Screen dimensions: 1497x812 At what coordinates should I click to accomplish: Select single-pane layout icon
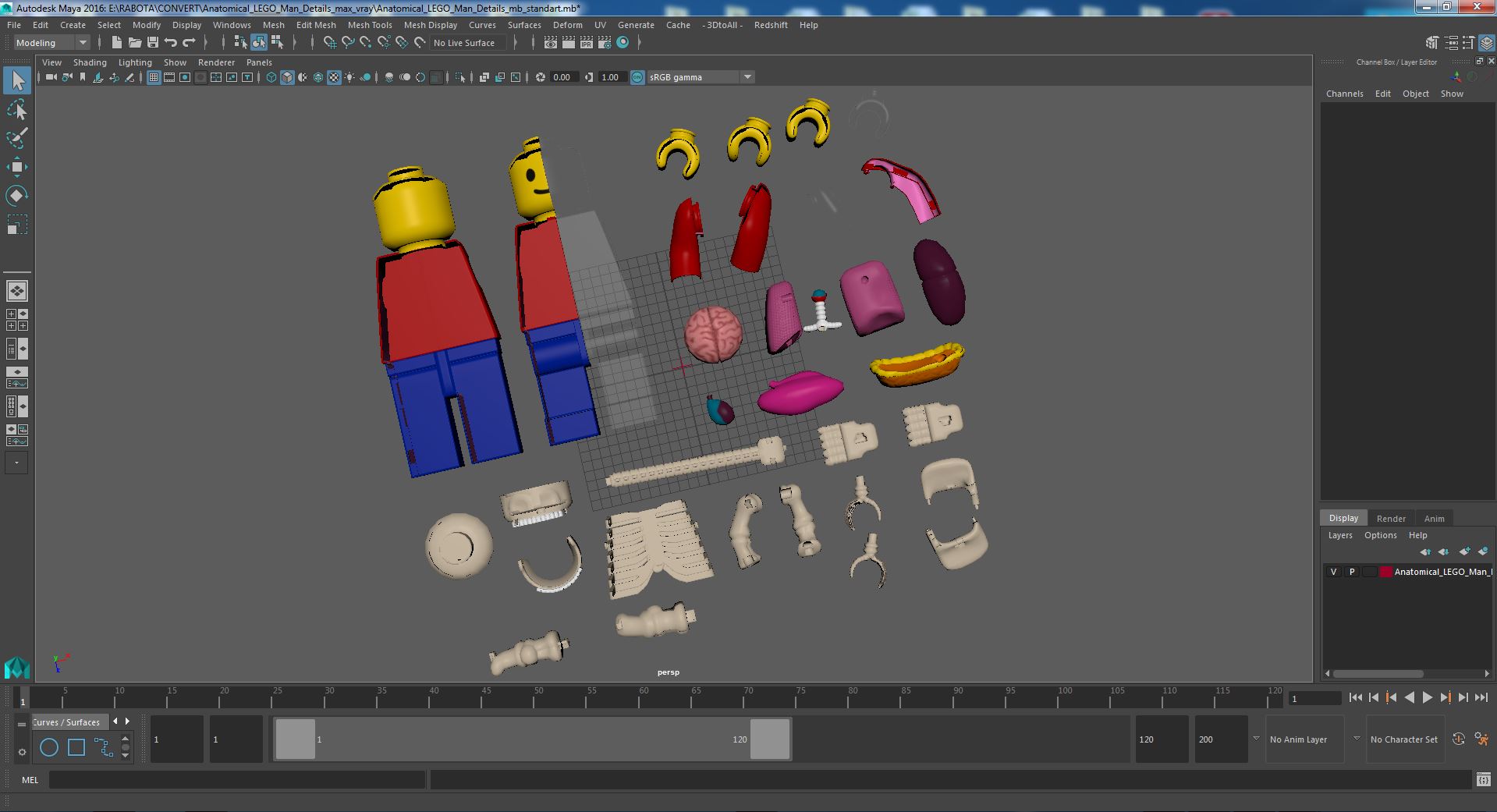pyautogui.click(x=17, y=291)
